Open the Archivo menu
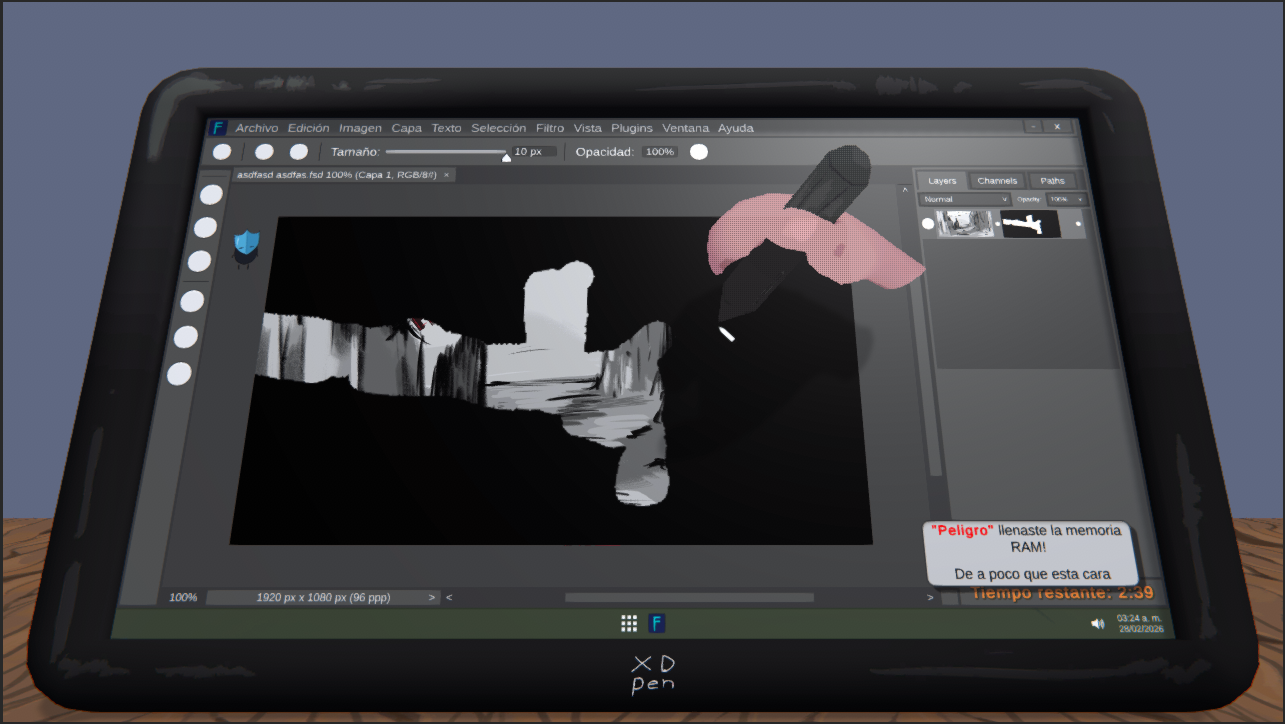 (x=257, y=128)
